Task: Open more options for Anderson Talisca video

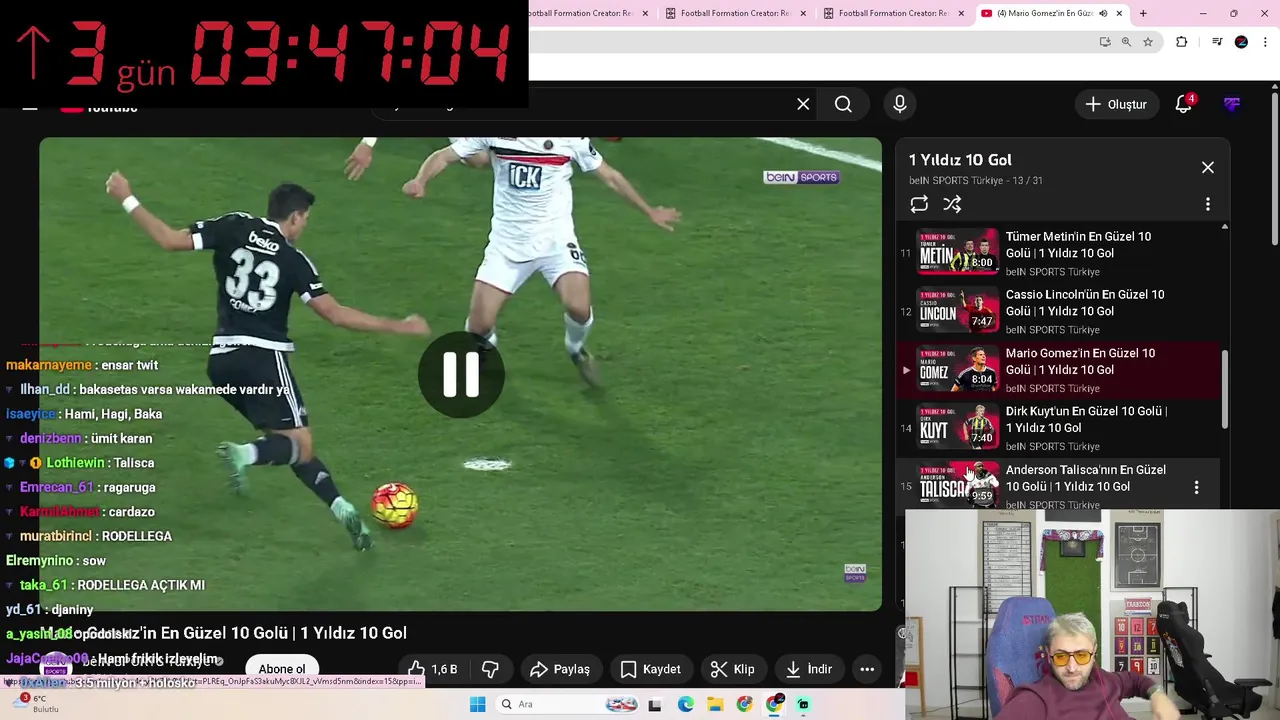Action: point(1196,487)
